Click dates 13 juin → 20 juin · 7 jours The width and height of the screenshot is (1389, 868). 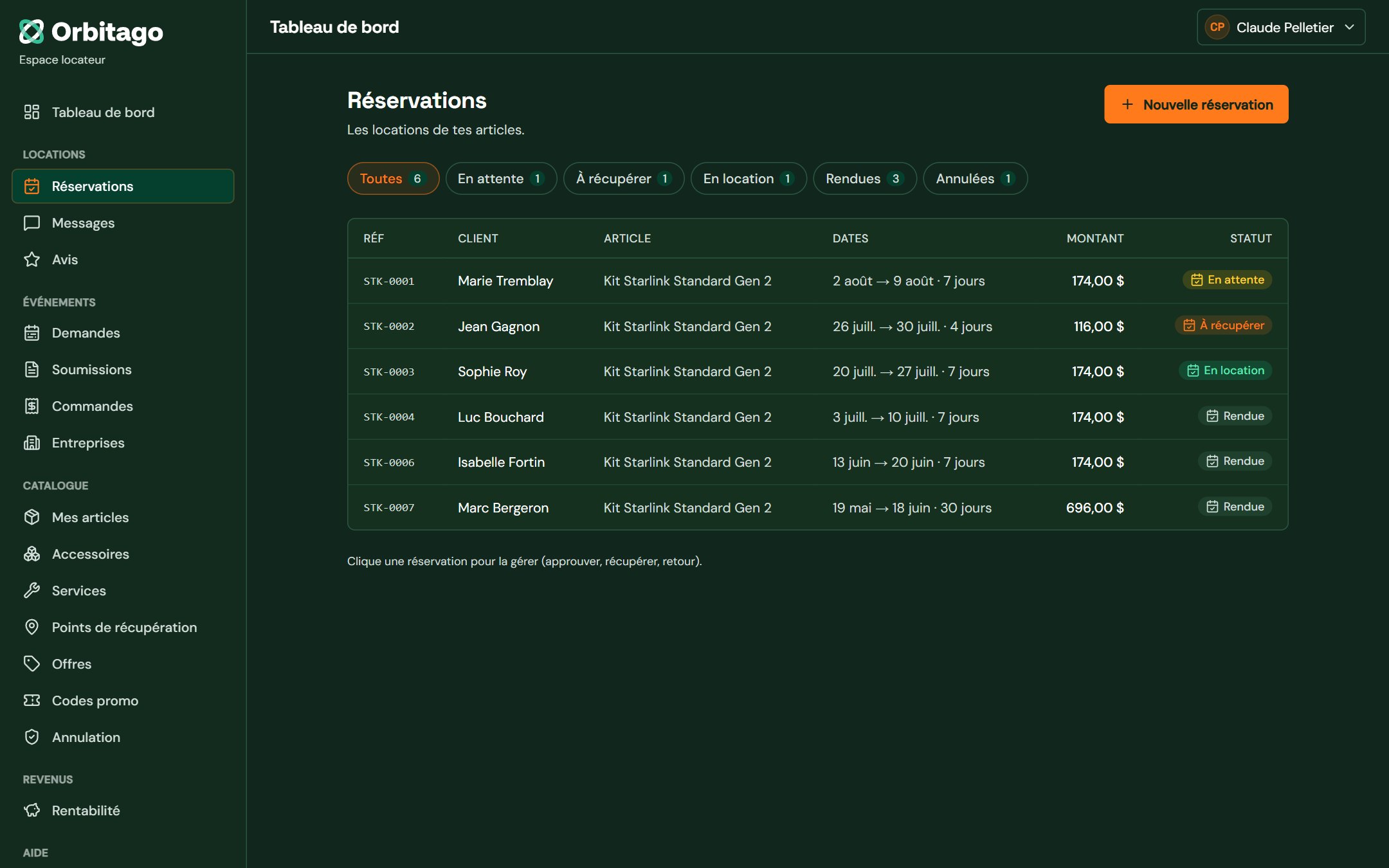pos(908,462)
